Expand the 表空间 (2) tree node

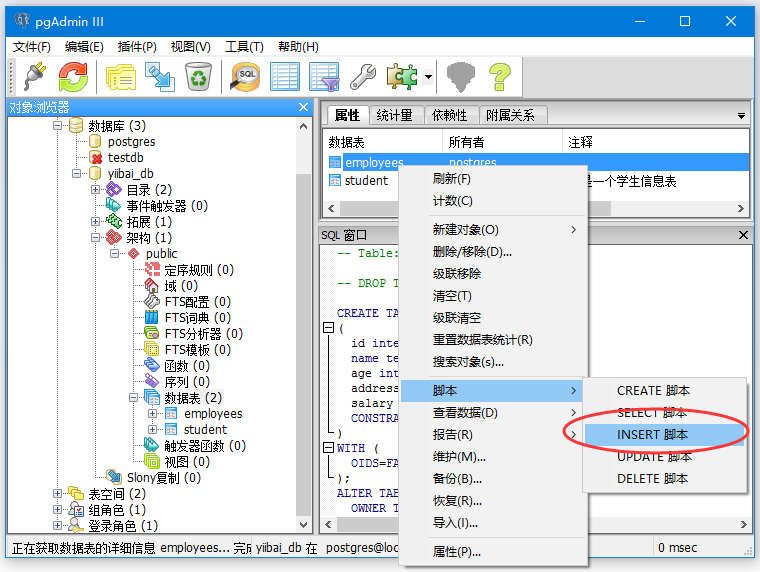tap(58, 494)
